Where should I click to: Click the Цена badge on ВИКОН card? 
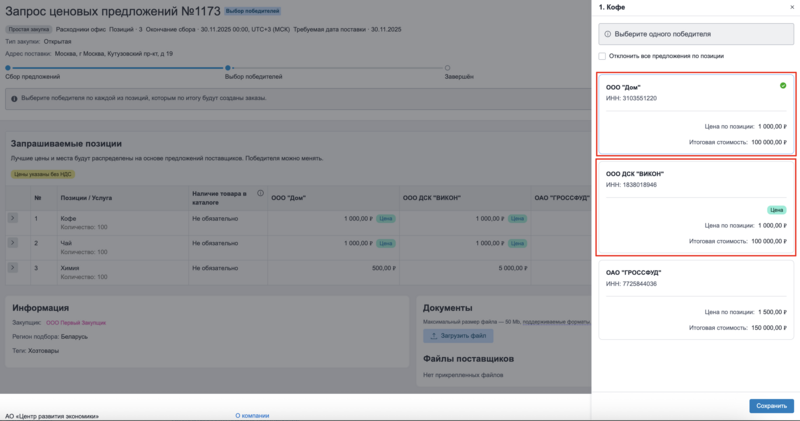(776, 210)
